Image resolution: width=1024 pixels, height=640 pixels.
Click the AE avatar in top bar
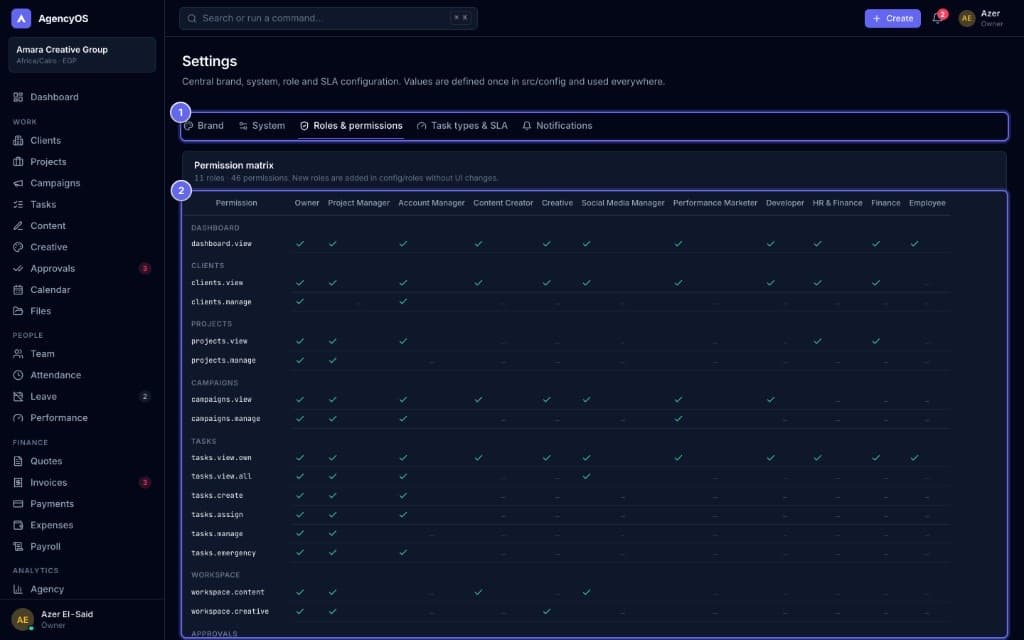[x=967, y=18]
